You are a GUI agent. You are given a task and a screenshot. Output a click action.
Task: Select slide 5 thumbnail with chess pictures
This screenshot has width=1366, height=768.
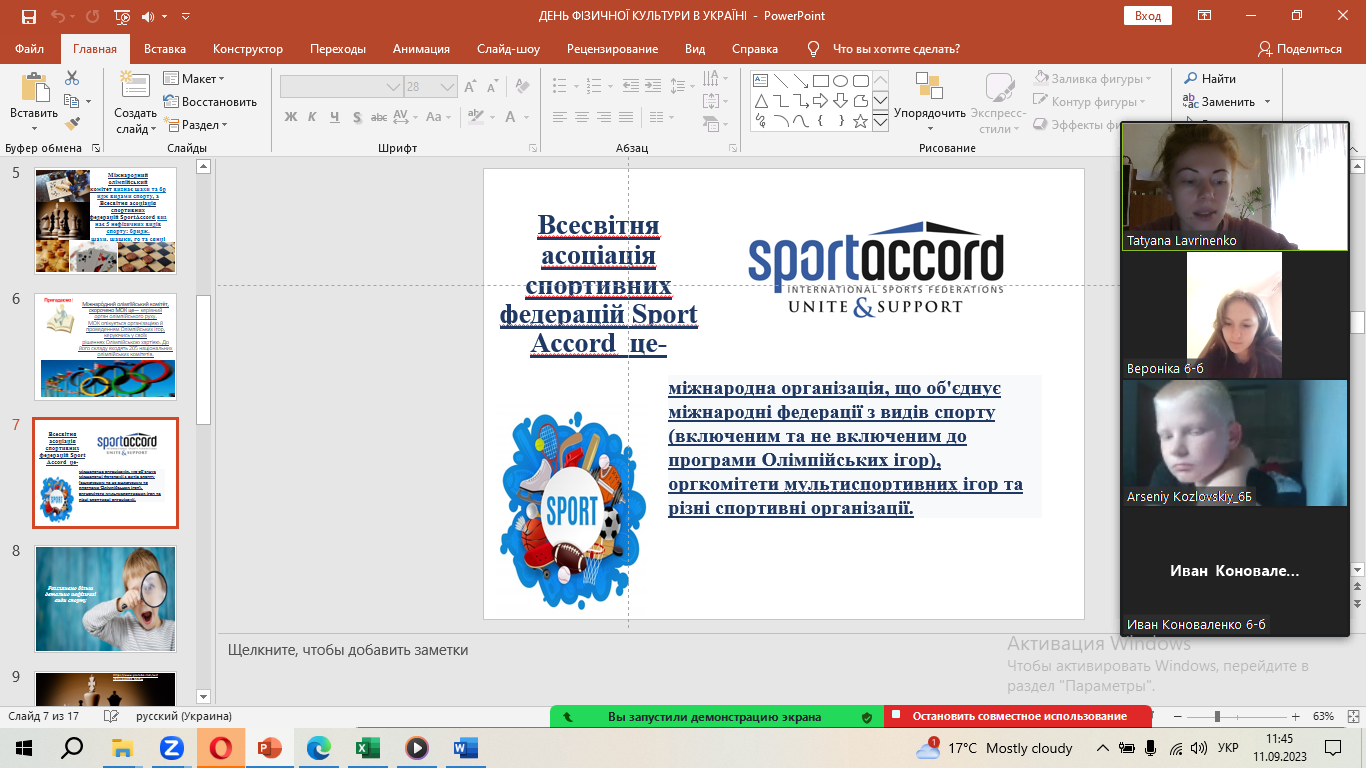pos(105,220)
